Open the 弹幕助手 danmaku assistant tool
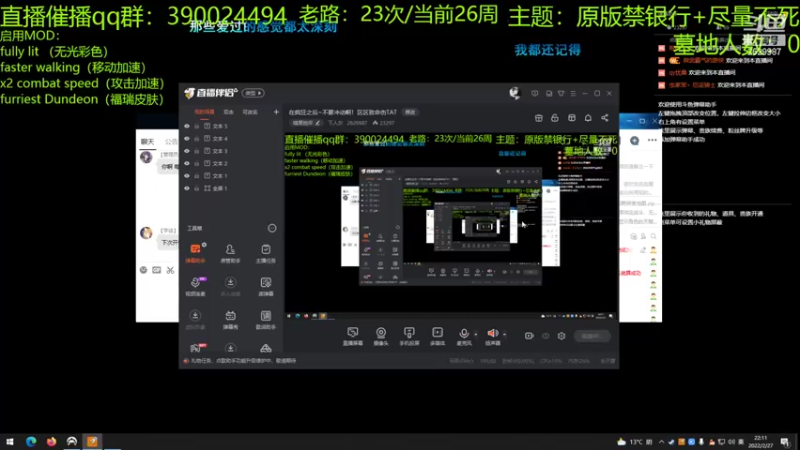The height and width of the screenshot is (450, 800). (x=195, y=253)
